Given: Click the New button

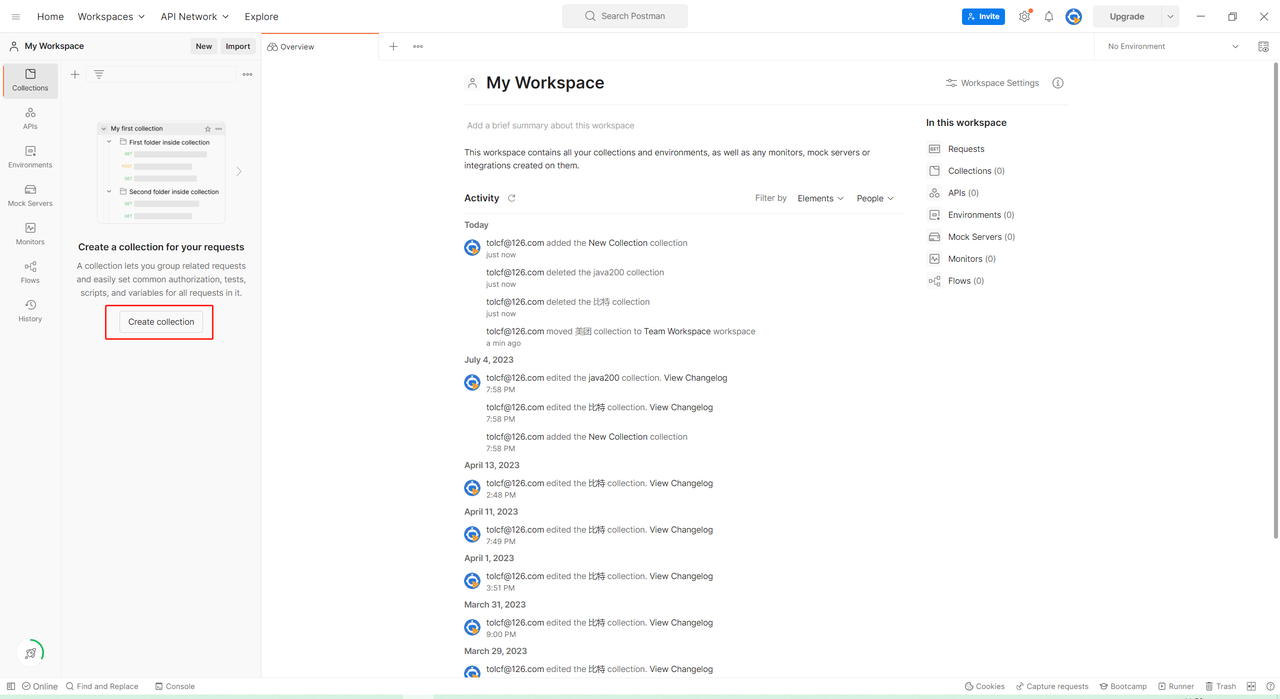Looking at the screenshot, I should point(204,46).
